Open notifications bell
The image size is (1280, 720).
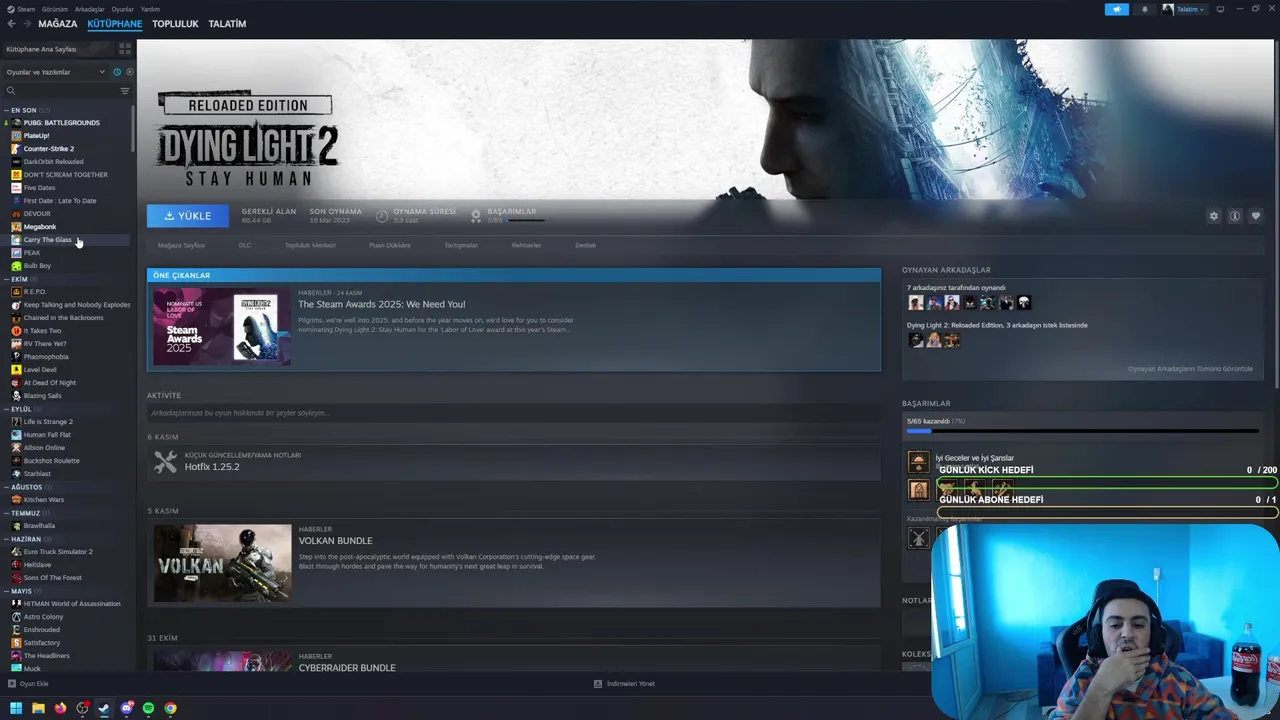tap(1145, 9)
